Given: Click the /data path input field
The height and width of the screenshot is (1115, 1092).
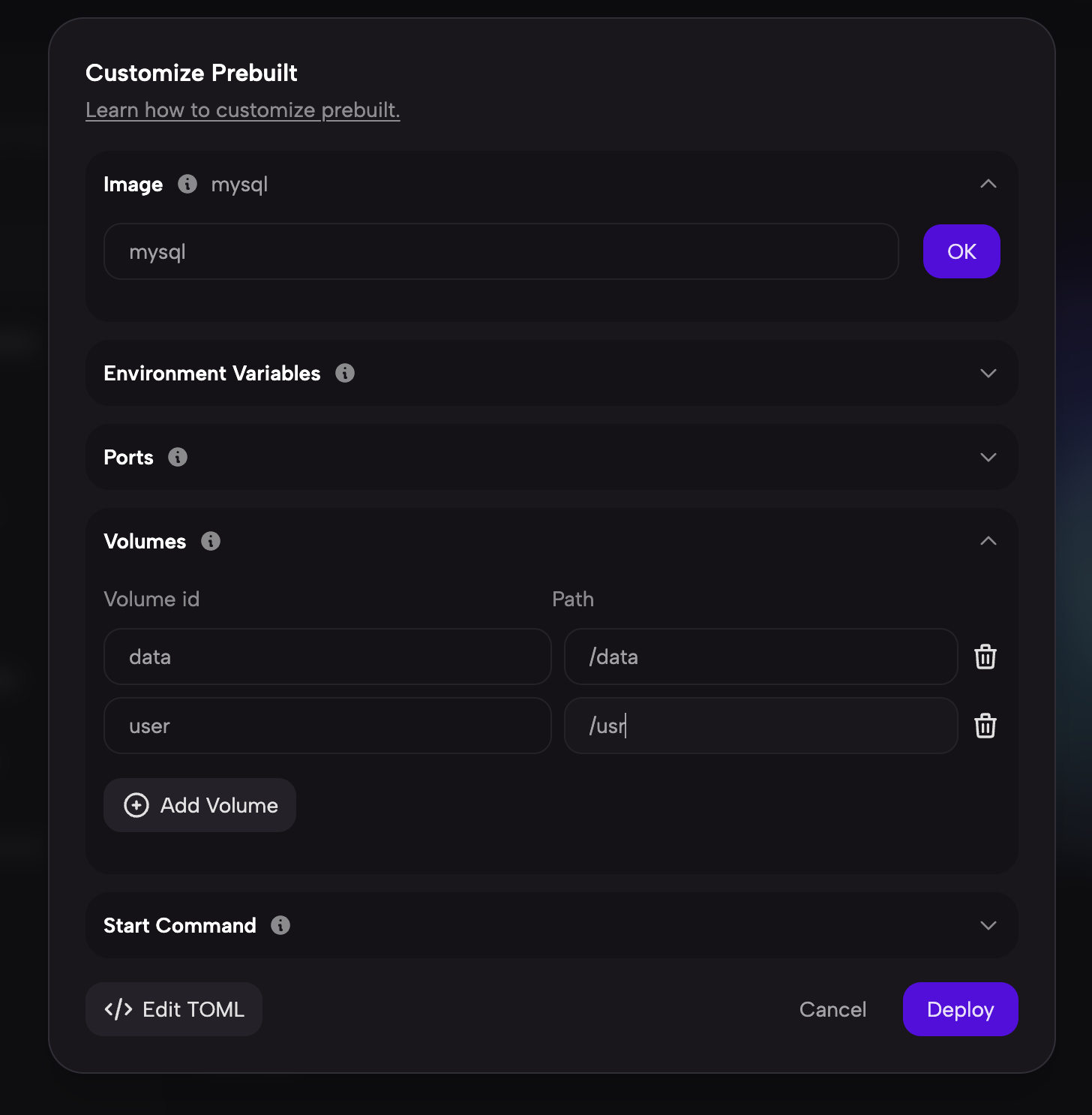Looking at the screenshot, I should (x=760, y=657).
